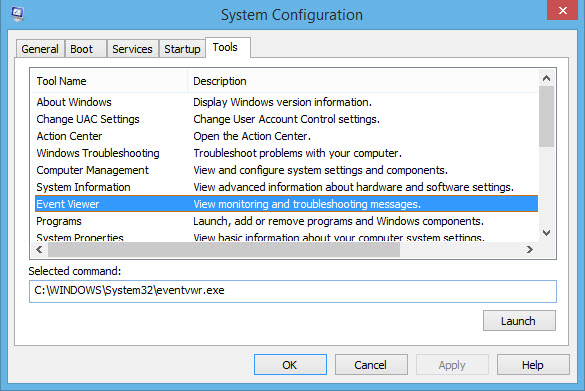Click description 'Troubleshoot problems with your computer.'

coord(297,153)
